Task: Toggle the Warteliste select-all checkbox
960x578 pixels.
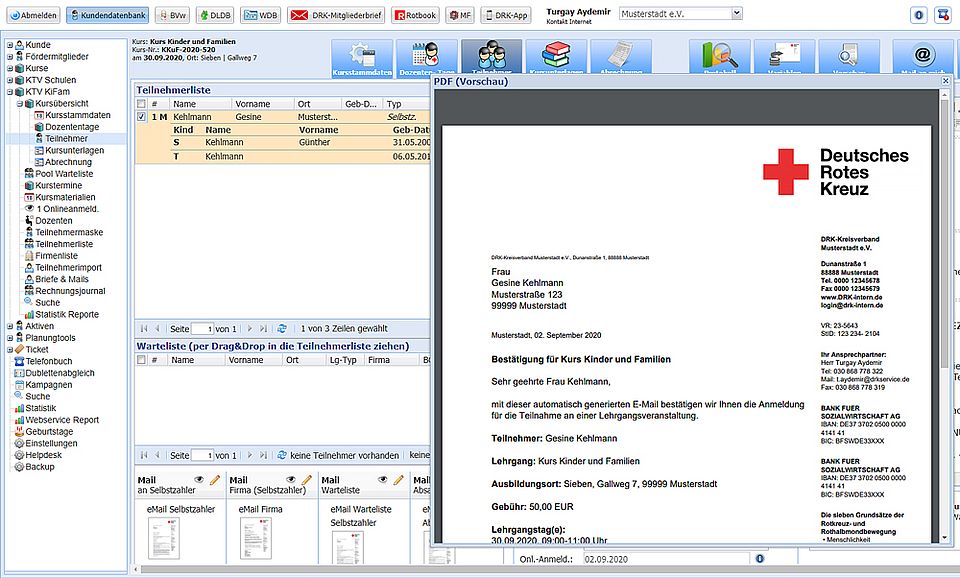Action: [142, 359]
